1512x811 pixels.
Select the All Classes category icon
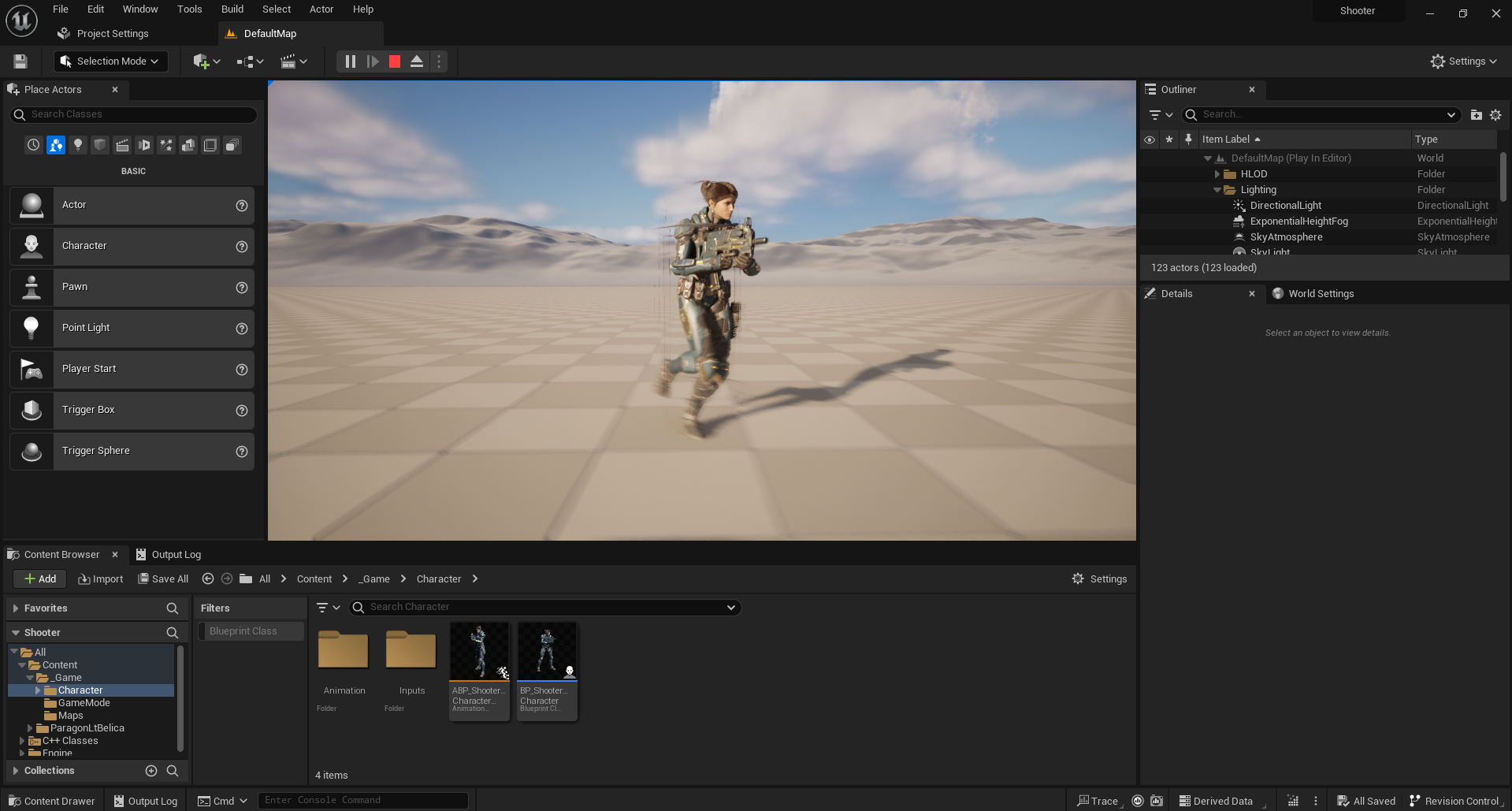click(232, 145)
